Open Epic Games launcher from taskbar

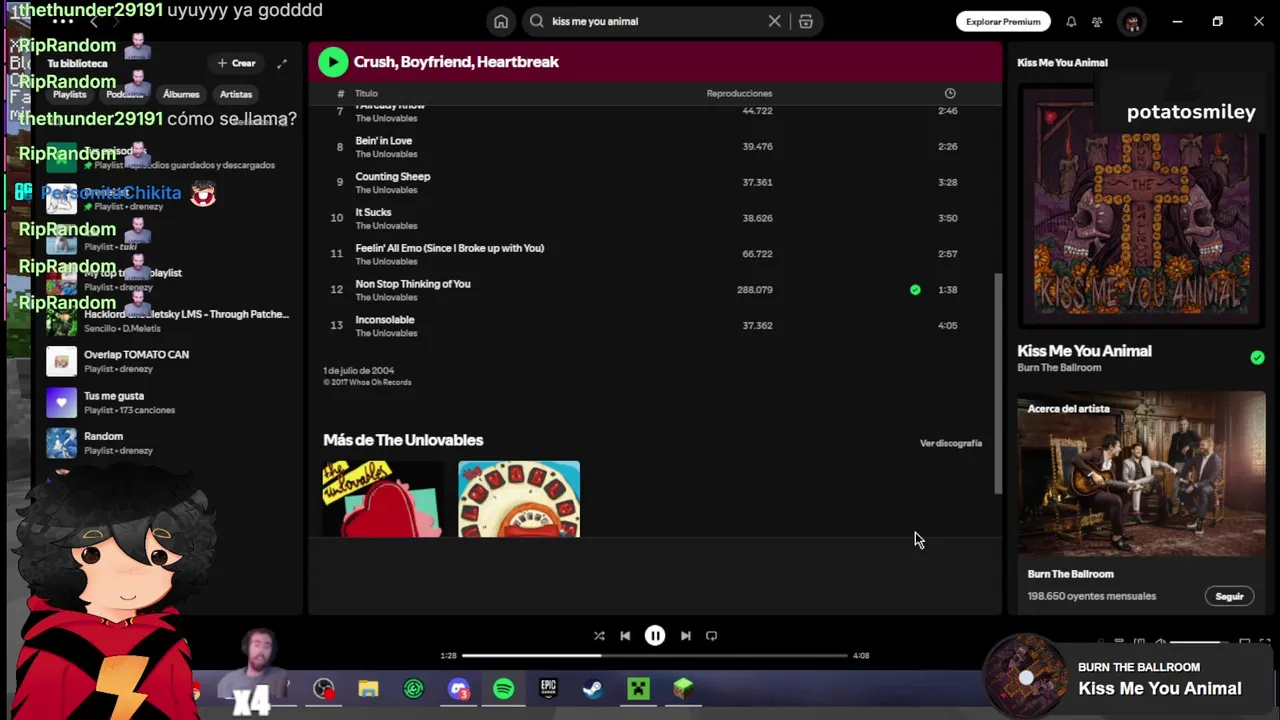click(548, 689)
